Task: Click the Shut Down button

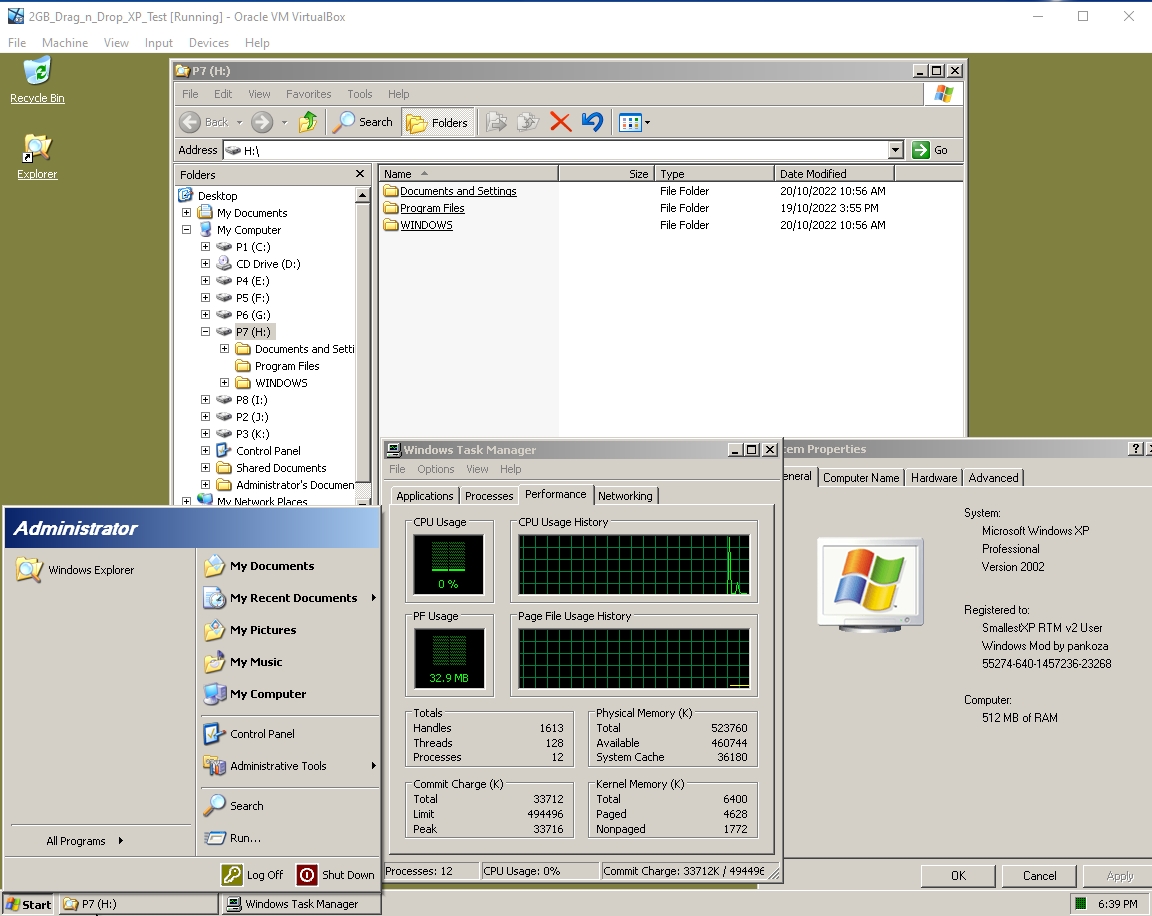Action: point(336,875)
